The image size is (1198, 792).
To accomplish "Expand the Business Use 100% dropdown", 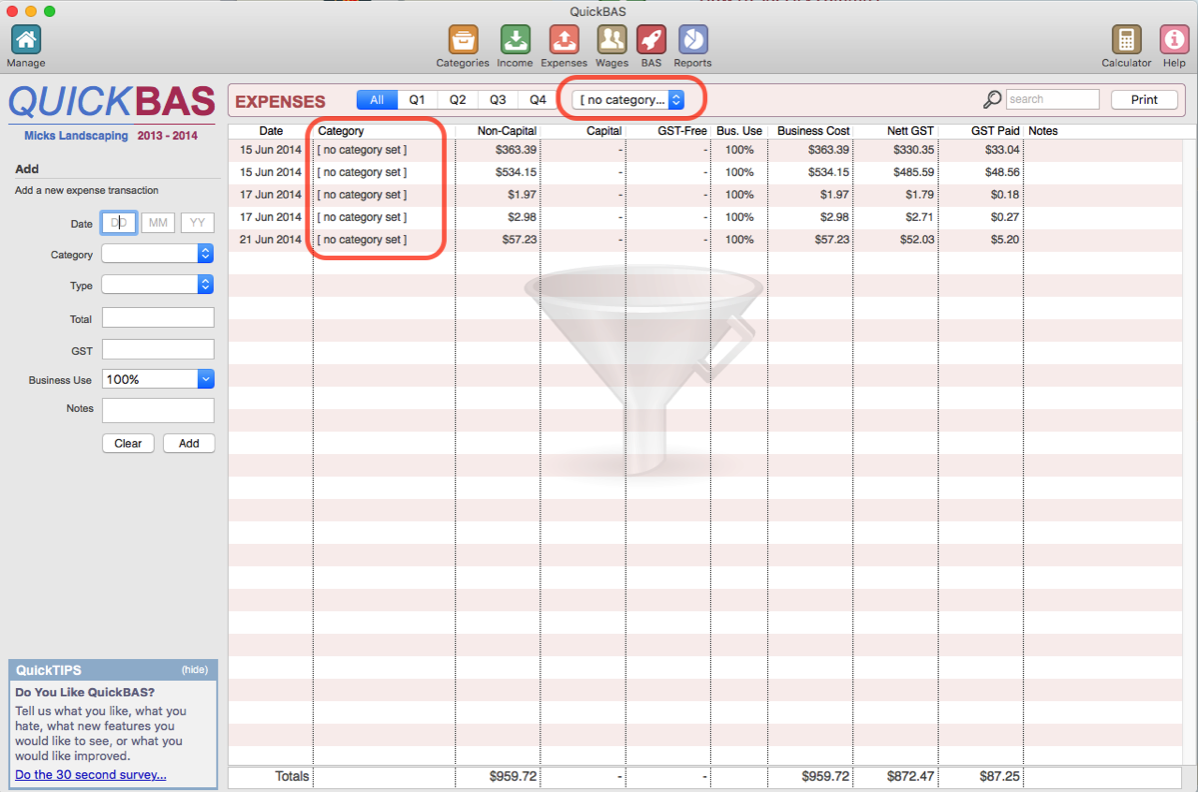I will coord(158,380).
